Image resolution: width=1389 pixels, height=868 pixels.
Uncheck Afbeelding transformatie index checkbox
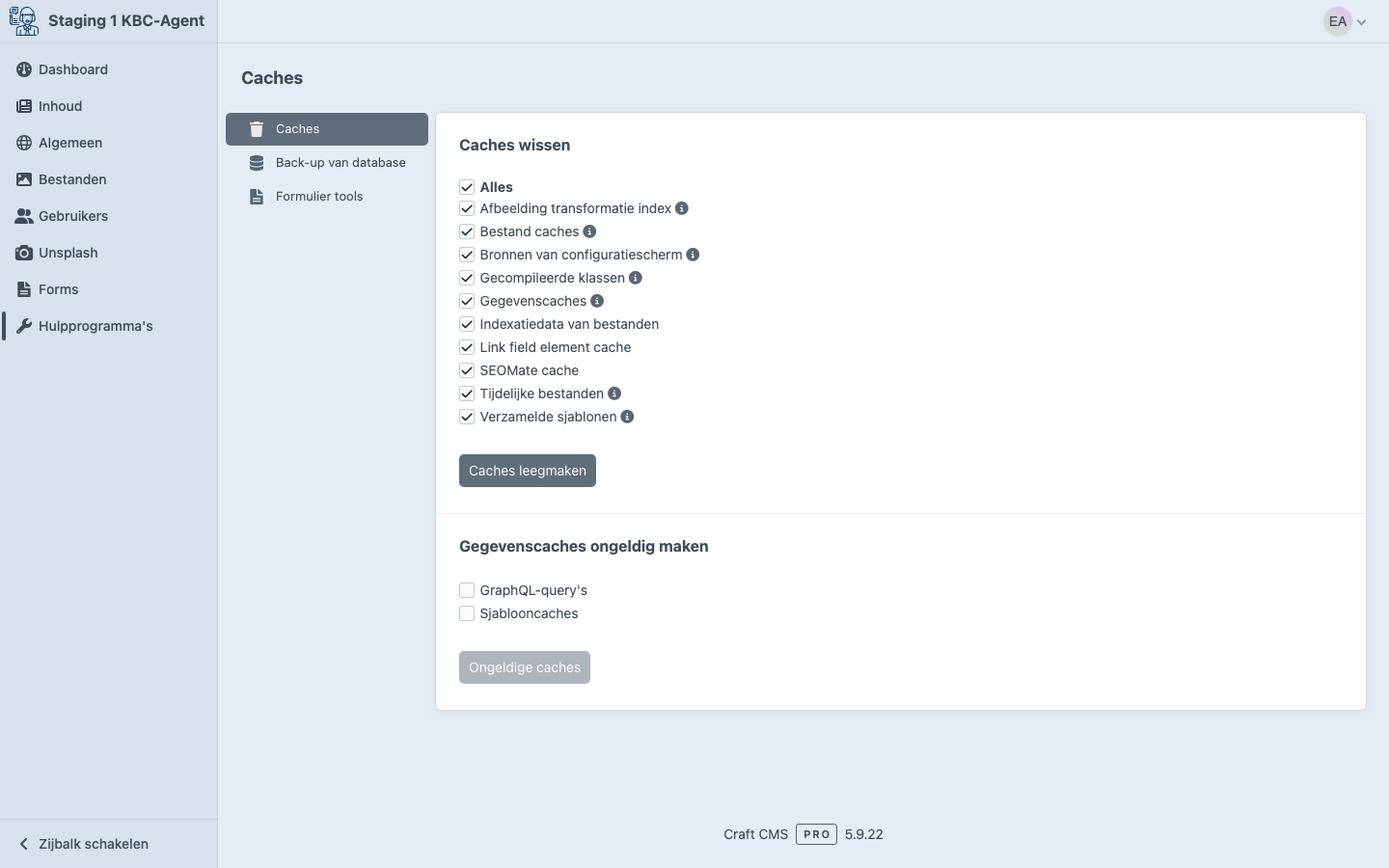pyautogui.click(x=467, y=208)
